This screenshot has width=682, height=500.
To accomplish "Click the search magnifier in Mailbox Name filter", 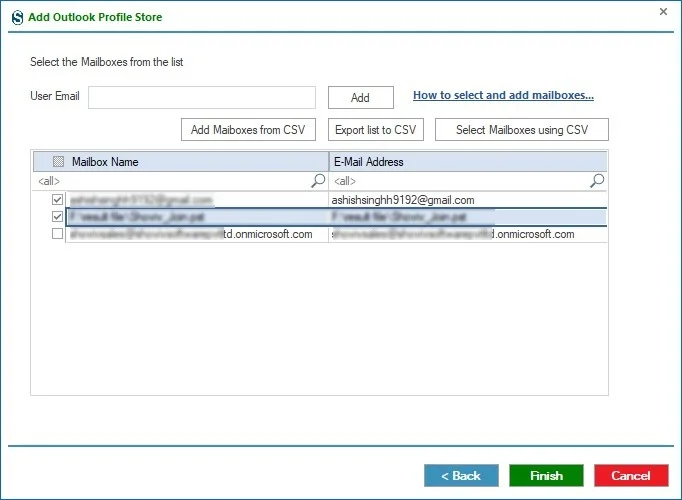I will [318, 181].
